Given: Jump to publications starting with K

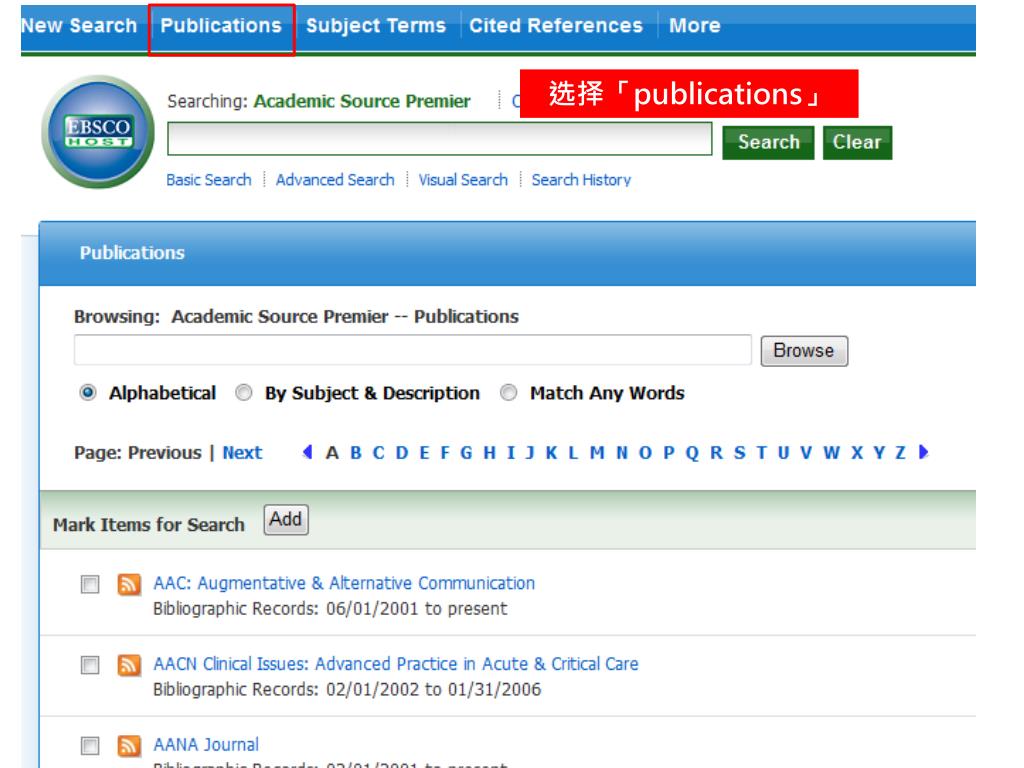Looking at the screenshot, I should [552, 453].
